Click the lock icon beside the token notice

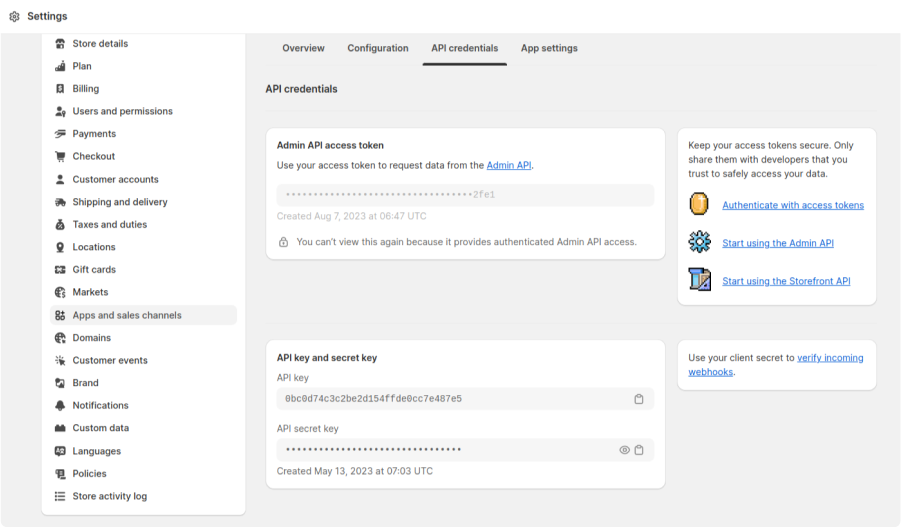(283, 242)
